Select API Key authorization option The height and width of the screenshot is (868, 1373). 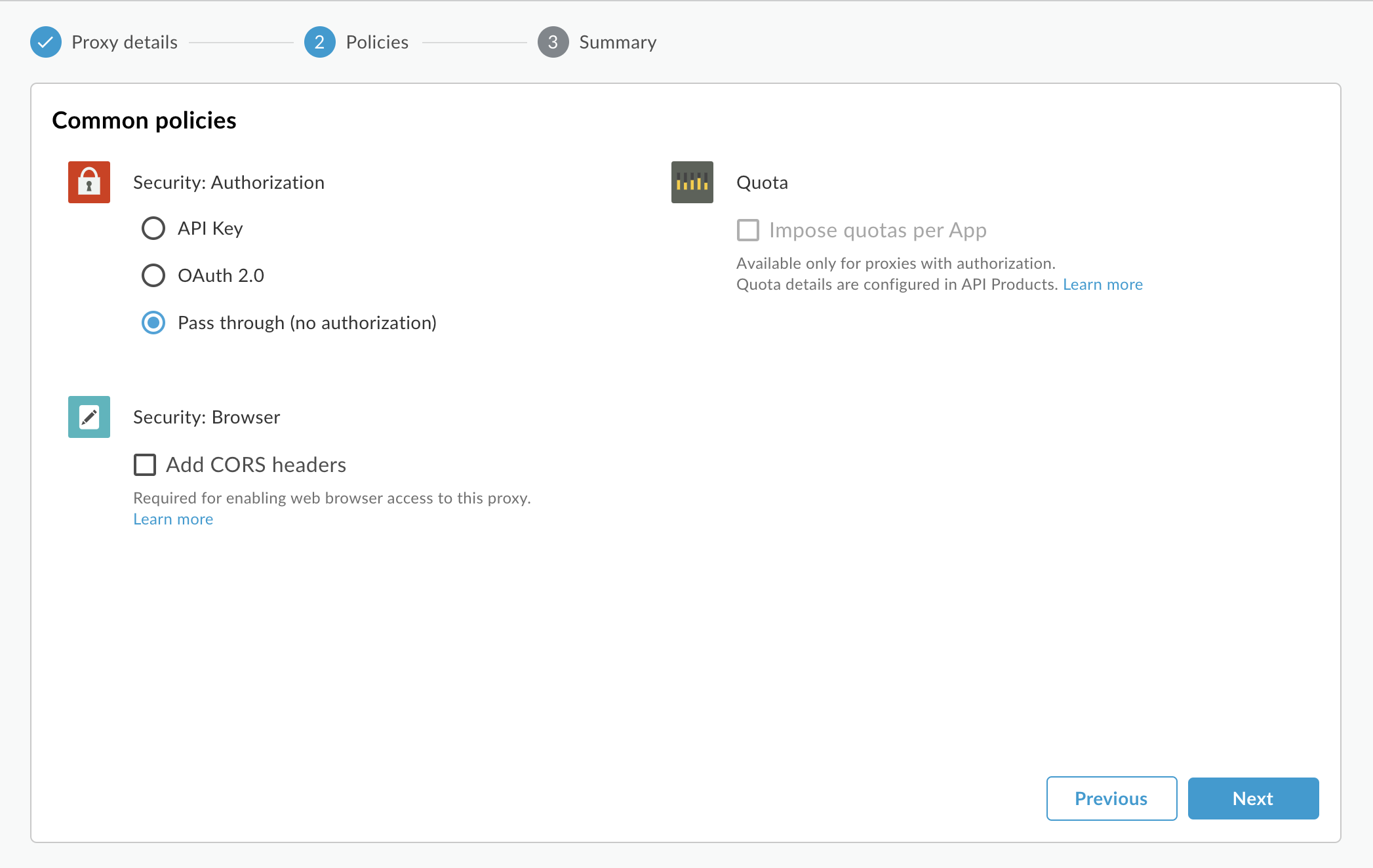tap(153, 229)
